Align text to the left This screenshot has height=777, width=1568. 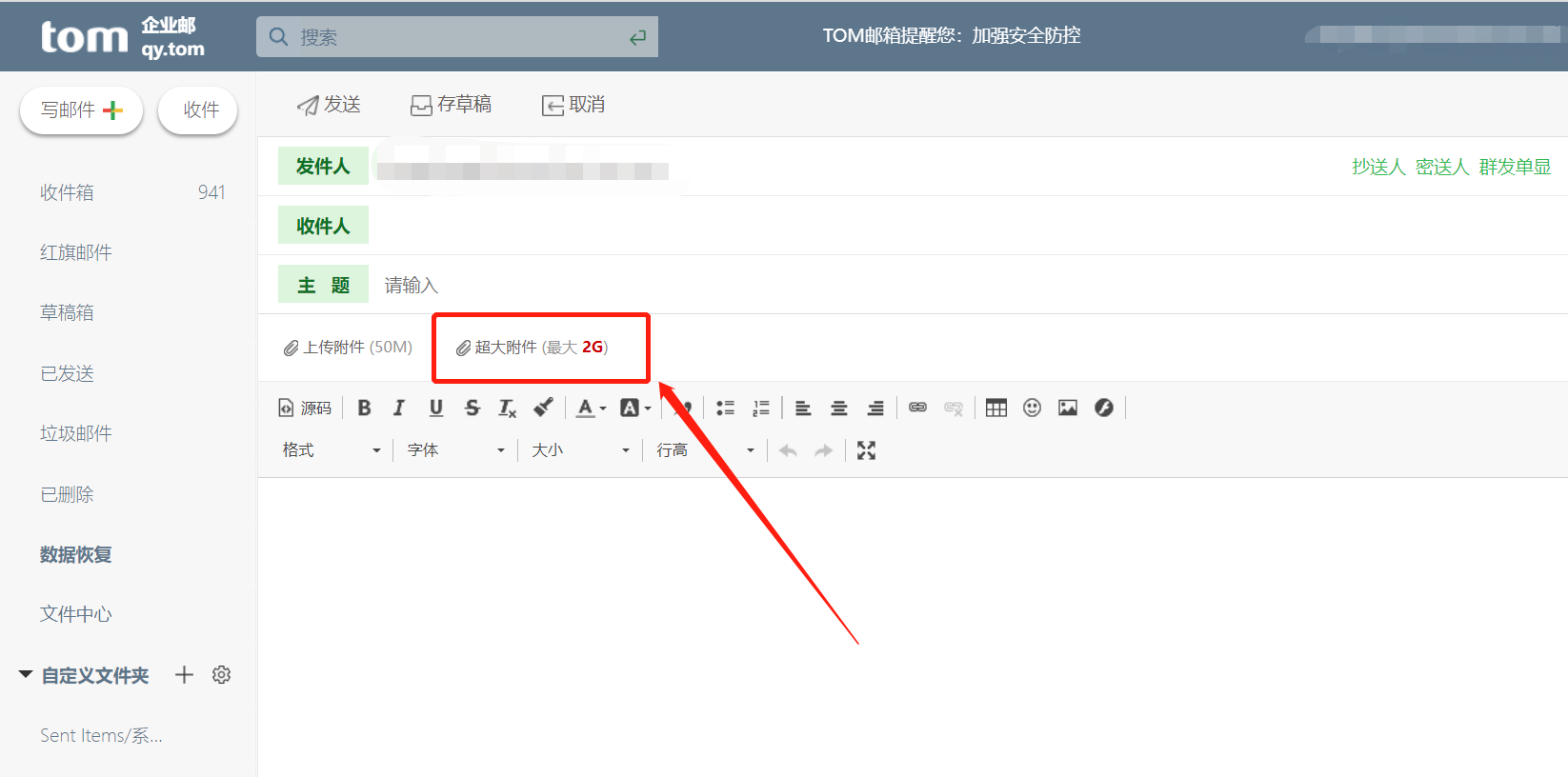coord(803,408)
